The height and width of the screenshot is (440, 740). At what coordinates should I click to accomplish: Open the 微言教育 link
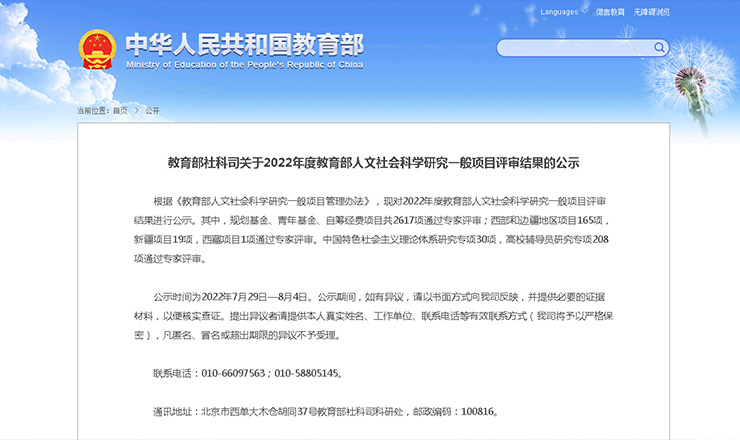610,12
